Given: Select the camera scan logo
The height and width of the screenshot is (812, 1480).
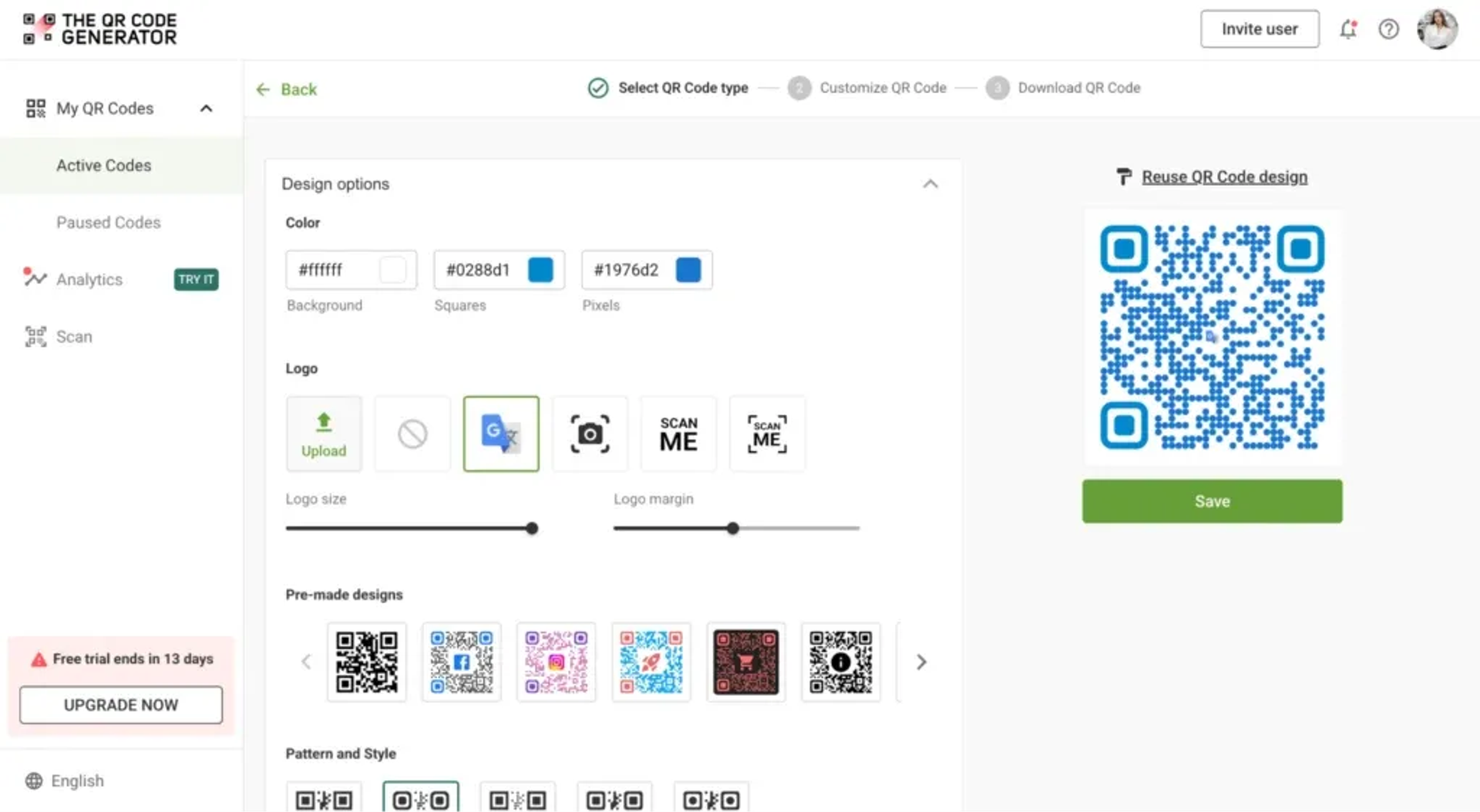Looking at the screenshot, I should (590, 434).
